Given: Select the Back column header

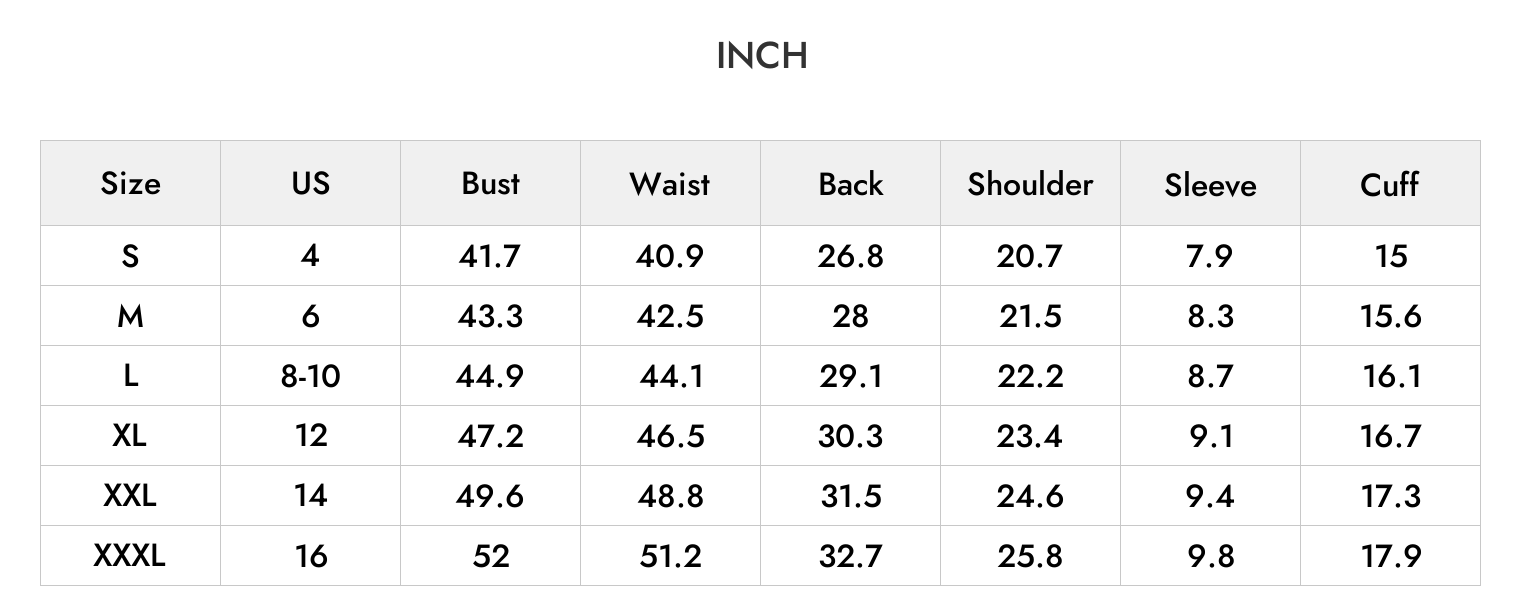Looking at the screenshot, I should [x=851, y=184].
